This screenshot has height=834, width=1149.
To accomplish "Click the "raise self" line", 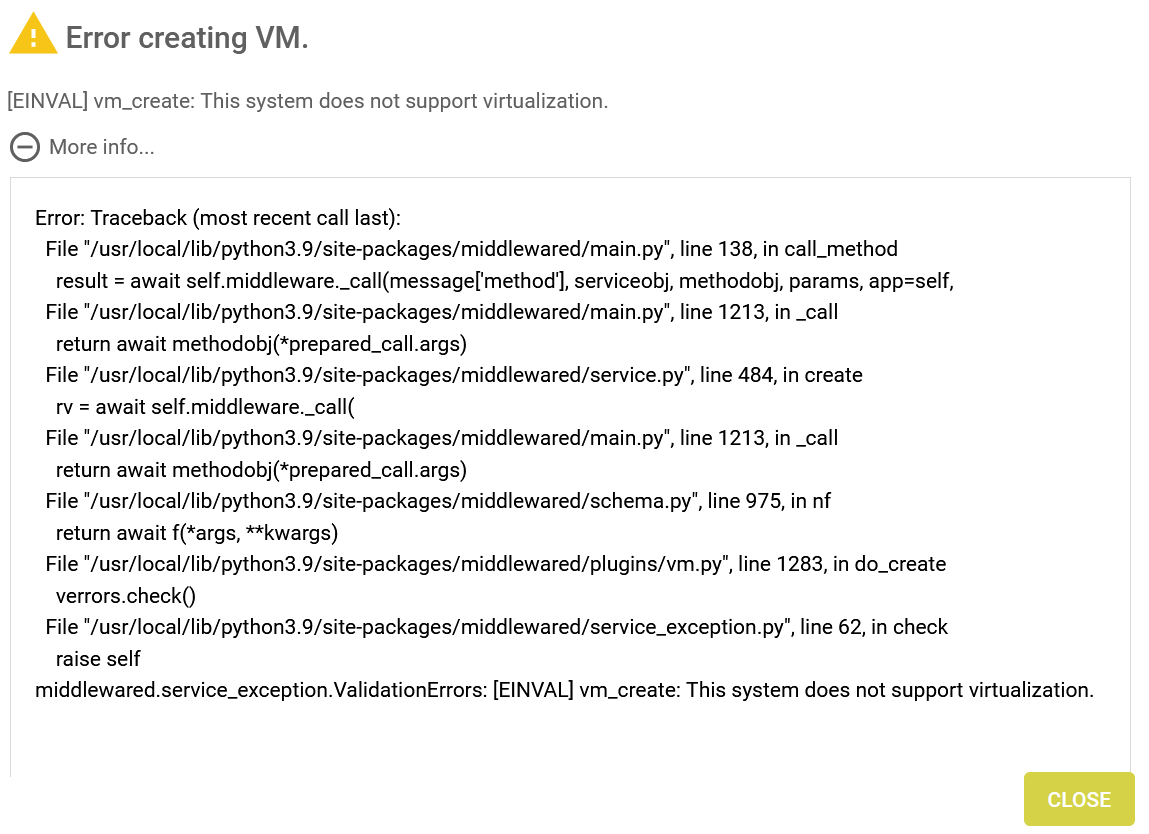I will click(x=98, y=659).
